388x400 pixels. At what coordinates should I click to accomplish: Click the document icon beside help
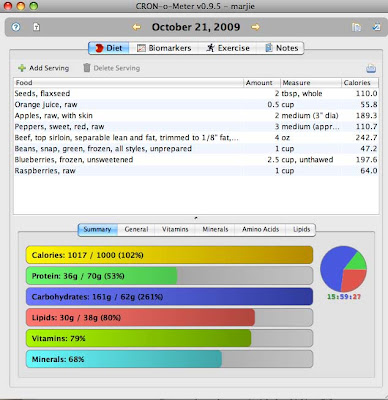pos(36,27)
